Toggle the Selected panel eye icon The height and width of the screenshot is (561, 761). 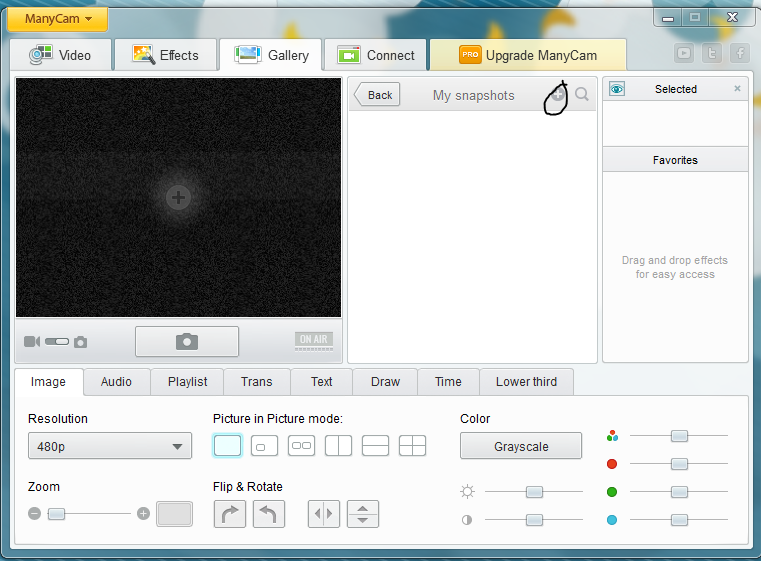coord(617,89)
